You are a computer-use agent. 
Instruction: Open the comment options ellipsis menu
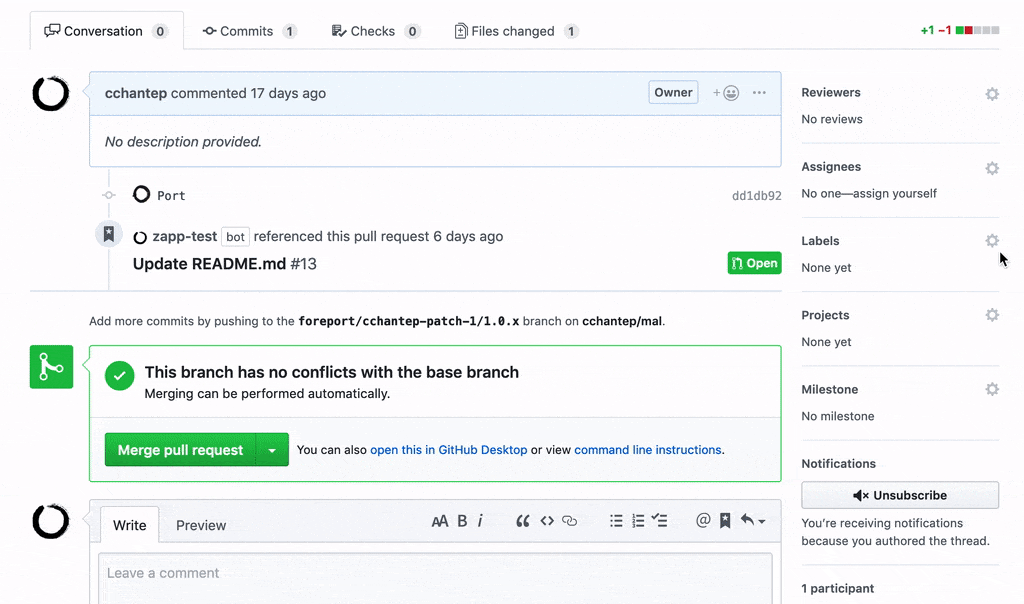[759, 93]
